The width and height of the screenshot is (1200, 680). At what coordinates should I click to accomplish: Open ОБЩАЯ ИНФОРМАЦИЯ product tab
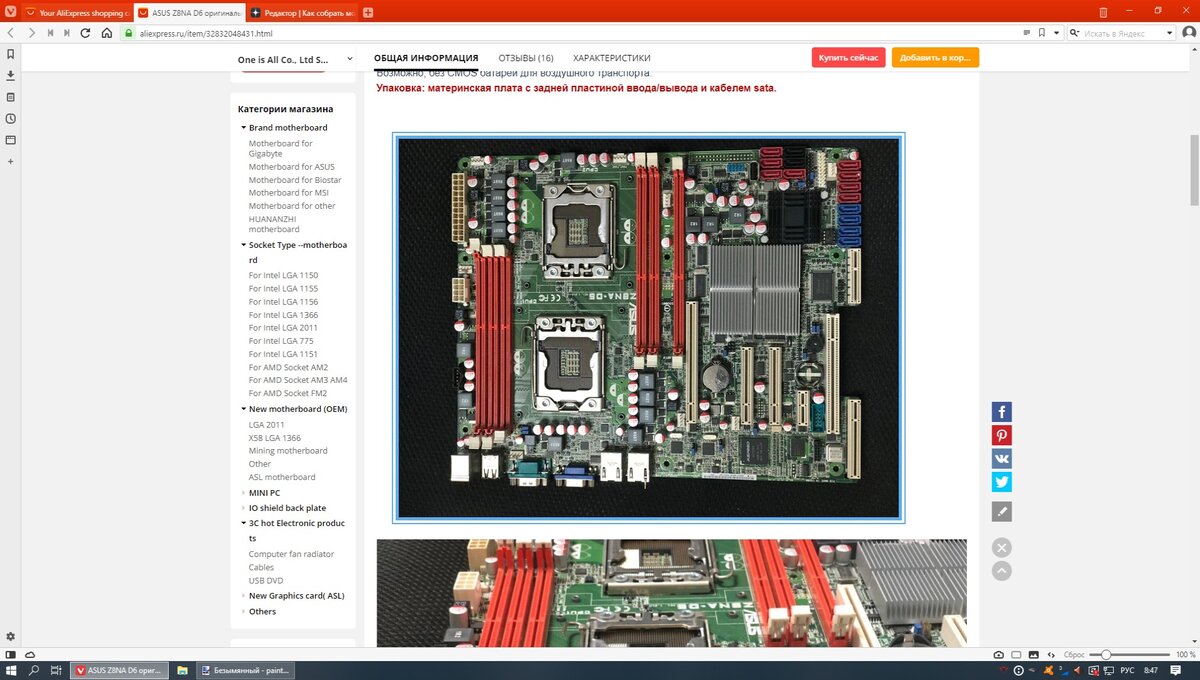pos(426,58)
